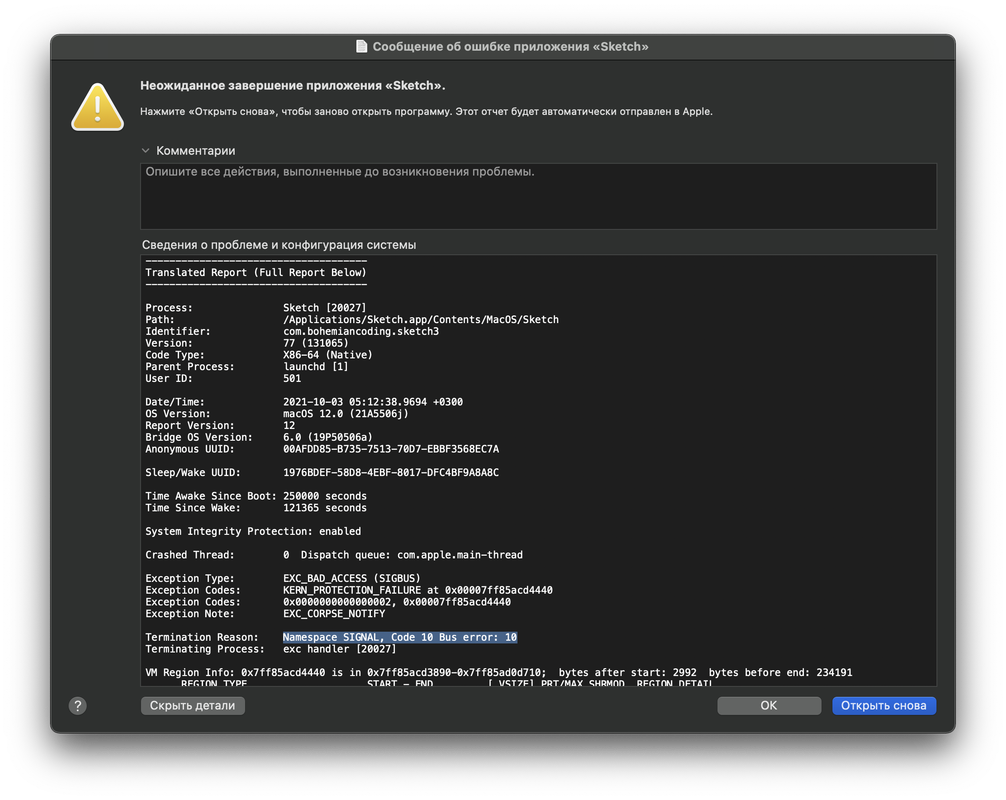The image size is (1006, 800).
Task: Click terminating process 'exc handler [20027]'
Action: click(x=339, y=649)
